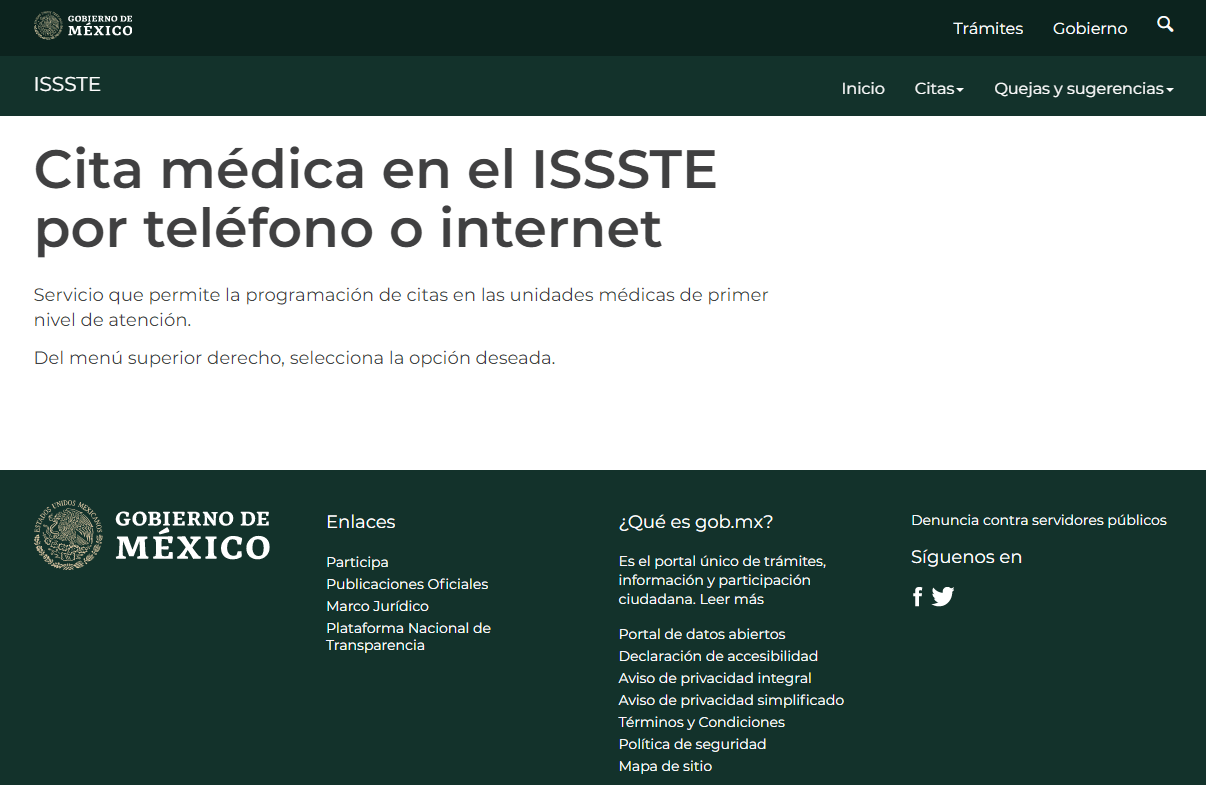Open Publicaciones Oficiales link

point(407,584)
